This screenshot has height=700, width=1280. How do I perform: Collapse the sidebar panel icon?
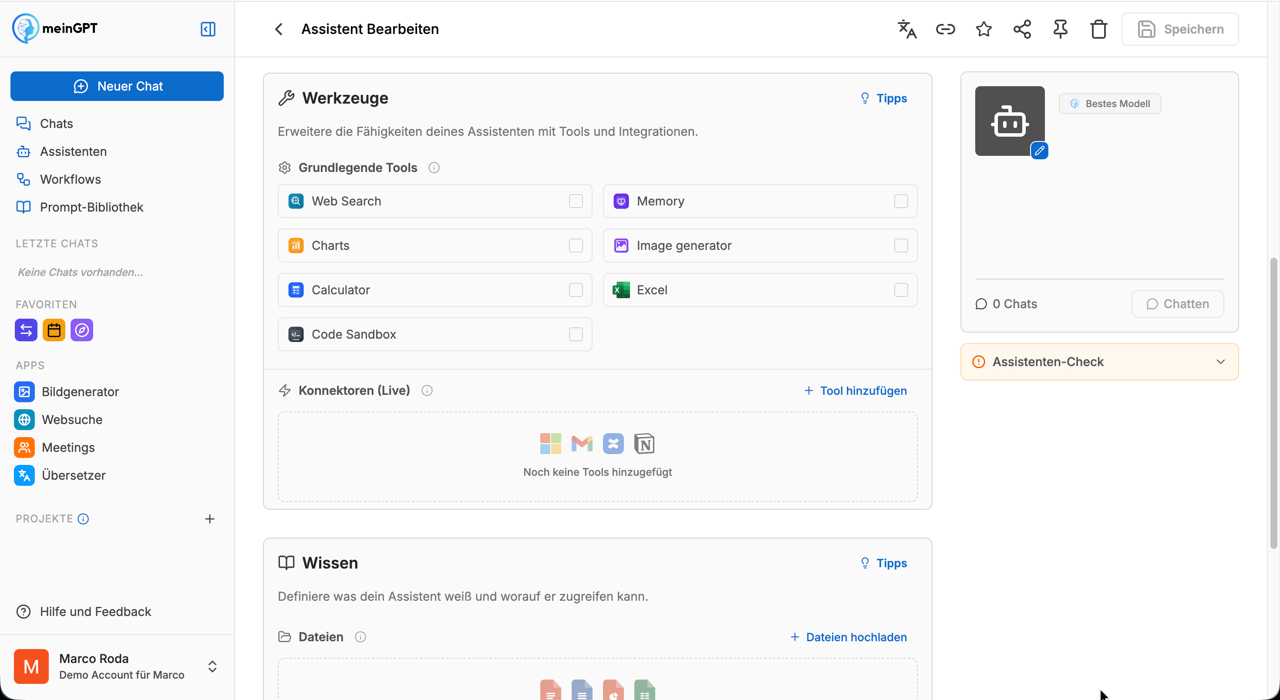[208, 29]
